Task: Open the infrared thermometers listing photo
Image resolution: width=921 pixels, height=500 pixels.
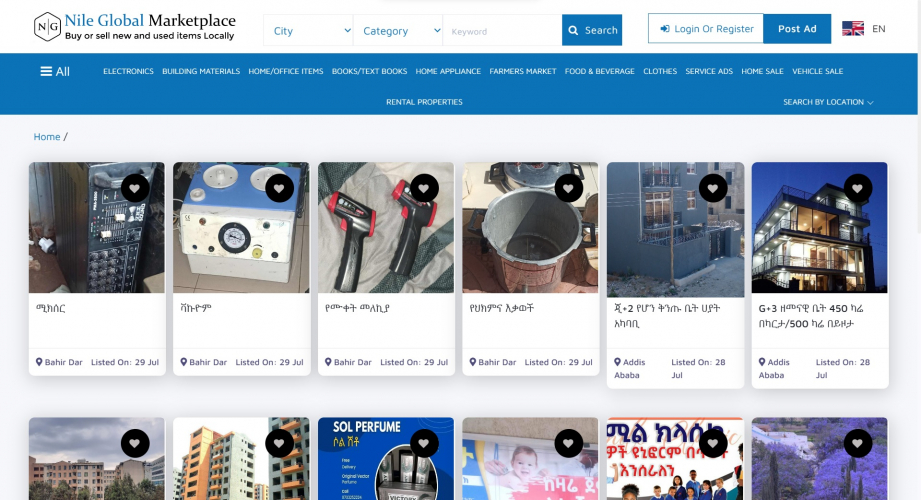Action: coord(386,227)
